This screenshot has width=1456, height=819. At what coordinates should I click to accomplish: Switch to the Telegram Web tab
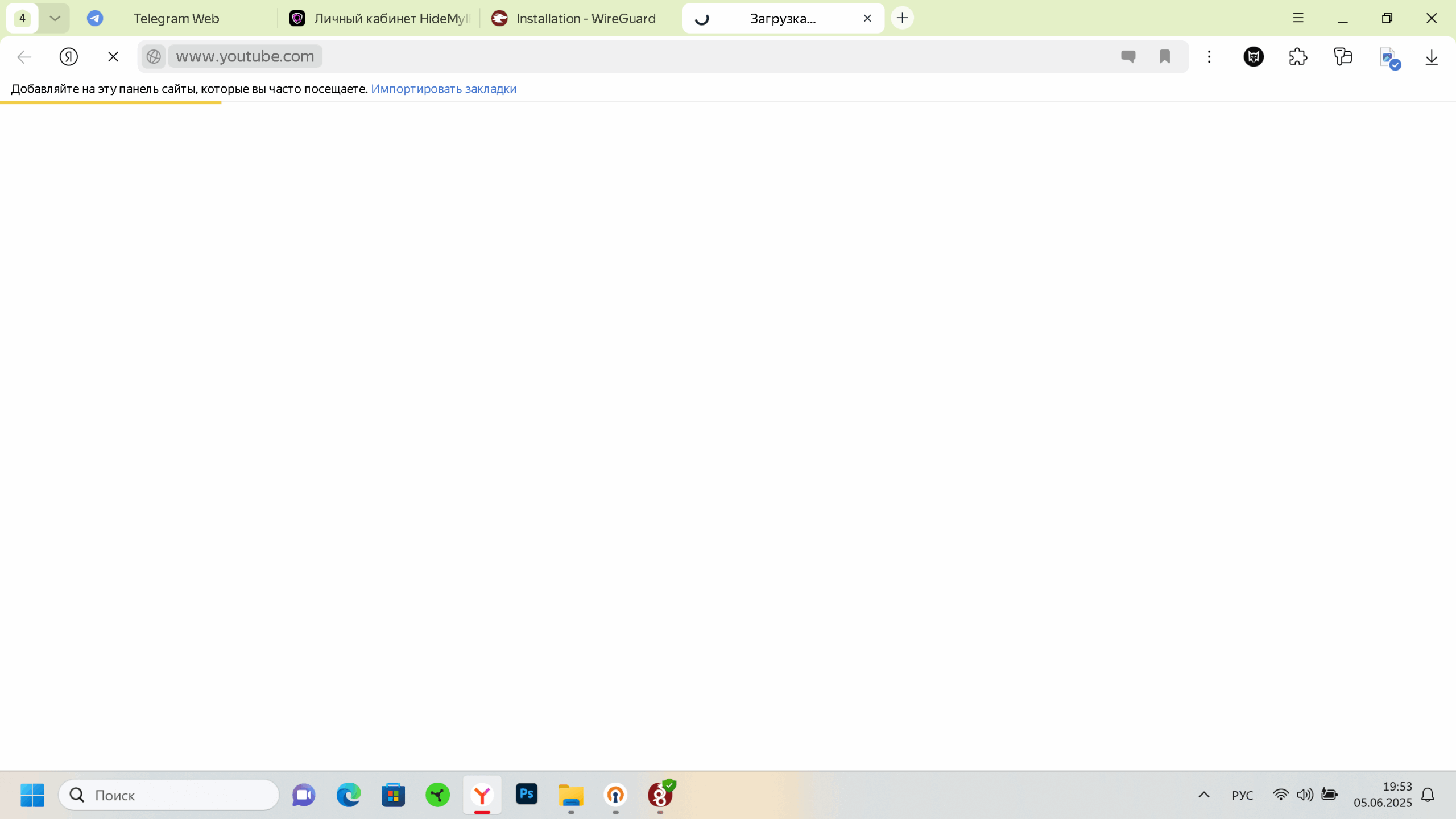176,18
